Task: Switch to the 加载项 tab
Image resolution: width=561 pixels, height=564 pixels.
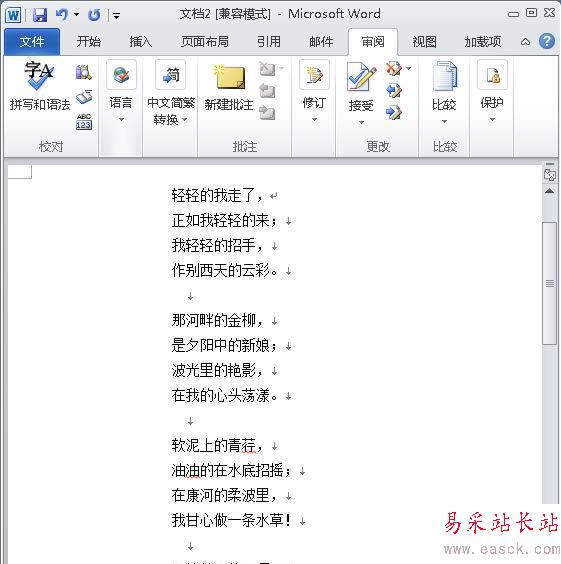Action: pyautogui.click(x=482, y=42)
